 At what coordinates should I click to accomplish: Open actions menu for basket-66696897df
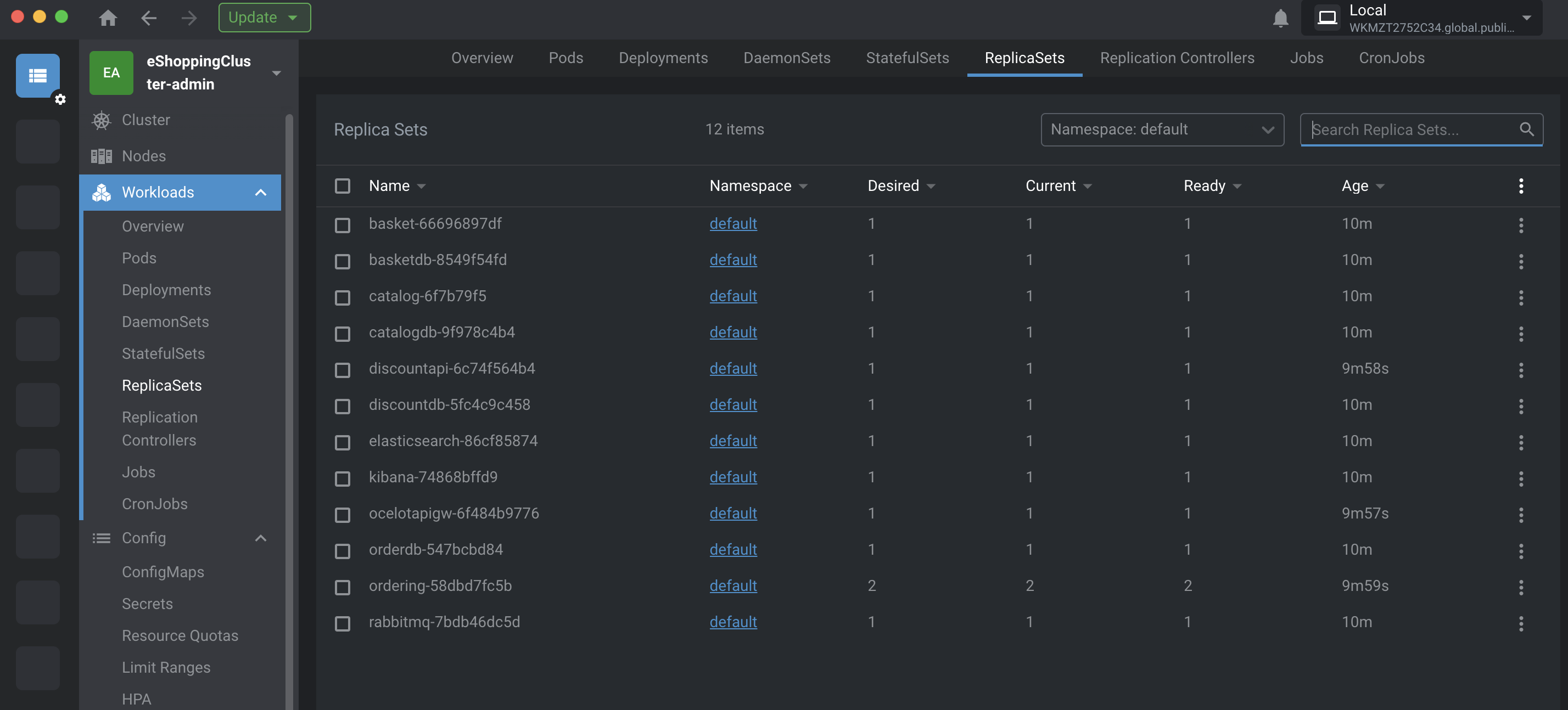(x=1521, y=225)
